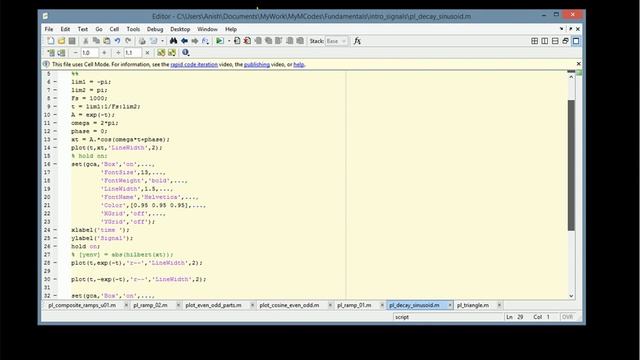This screenshot has height=360, width=640.
Task: Dismiss the Cell Mode info bar
Action: coord(578,64)
